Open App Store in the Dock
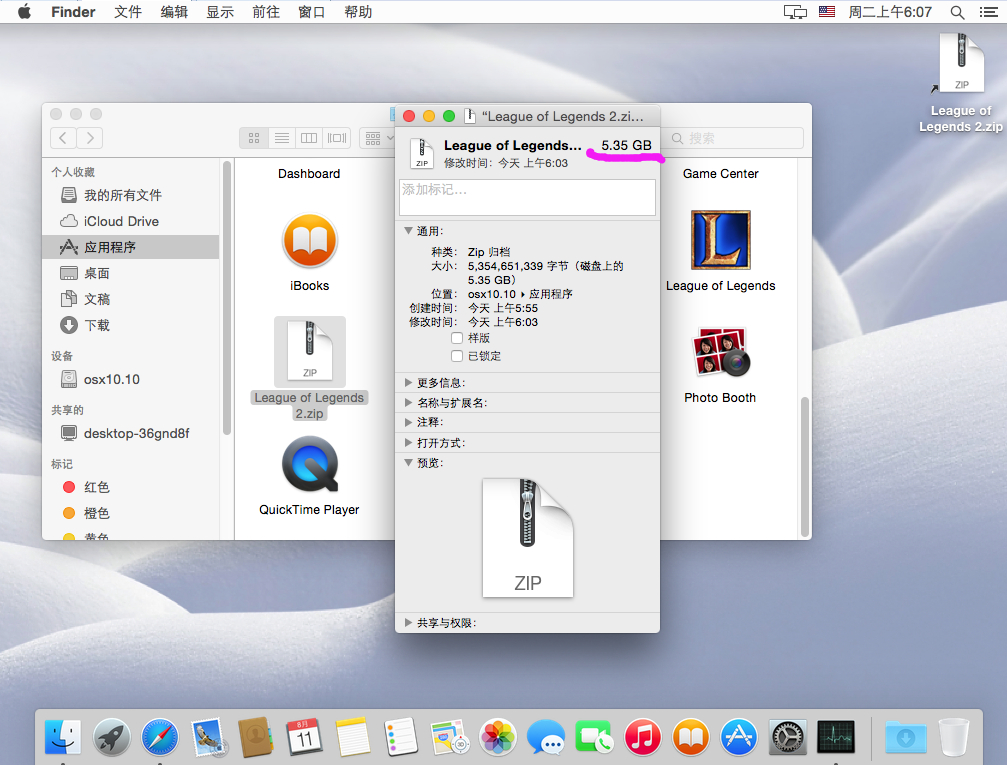Screen dimensions: 1007x765 (739, 737)
